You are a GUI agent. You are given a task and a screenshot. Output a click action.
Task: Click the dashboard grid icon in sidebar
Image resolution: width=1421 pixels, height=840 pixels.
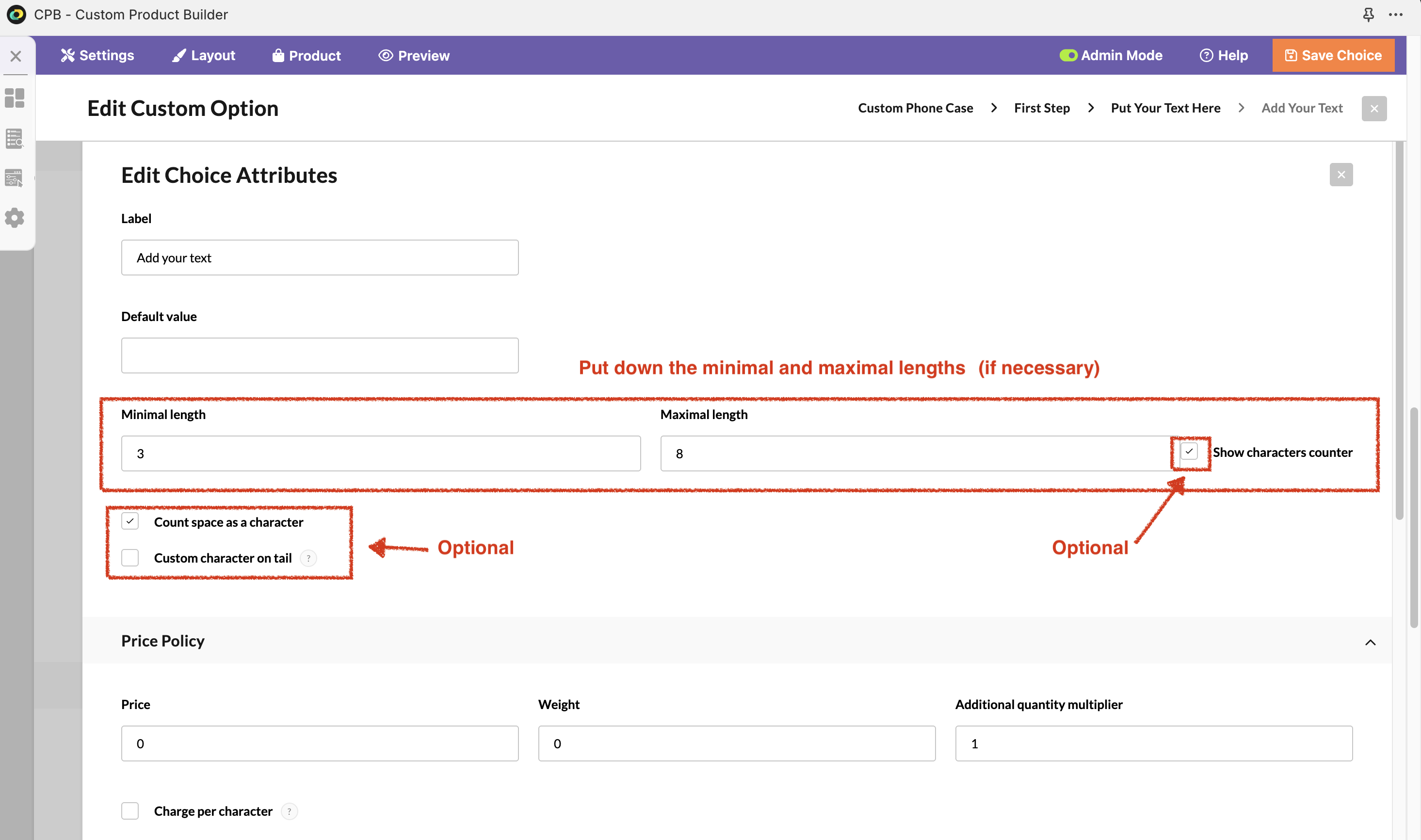pos(15,98)
